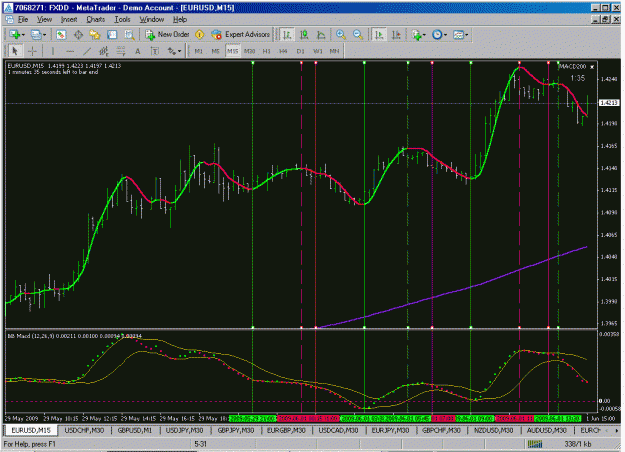Select the Crosshair tool

coord(32,51)
